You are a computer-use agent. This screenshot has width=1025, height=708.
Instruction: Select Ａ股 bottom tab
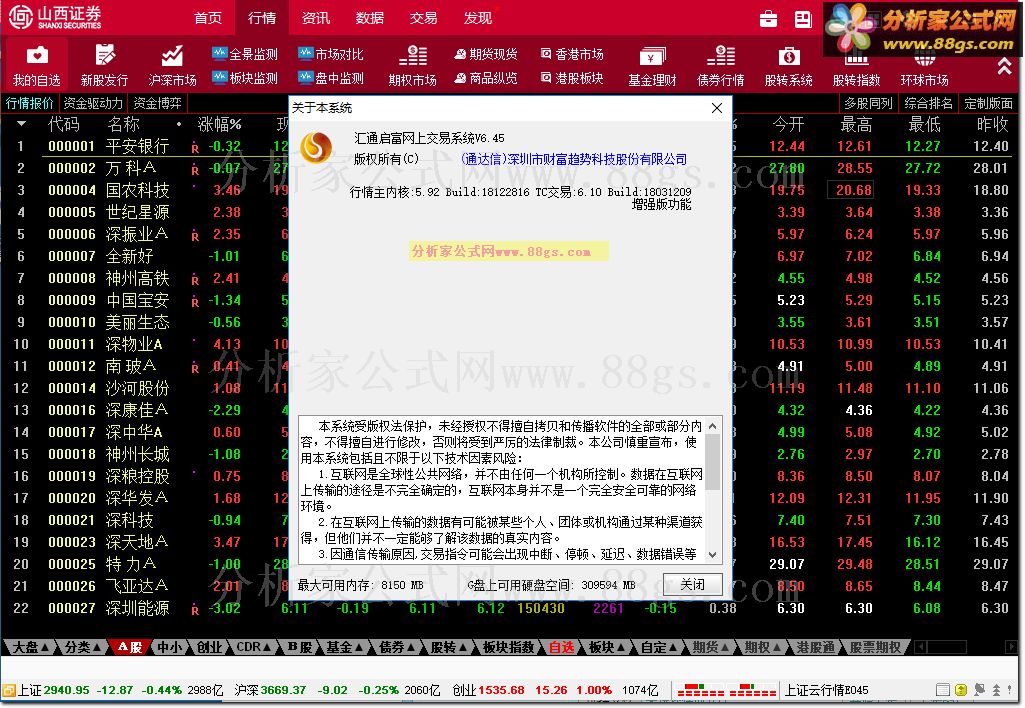click(130, 647)
